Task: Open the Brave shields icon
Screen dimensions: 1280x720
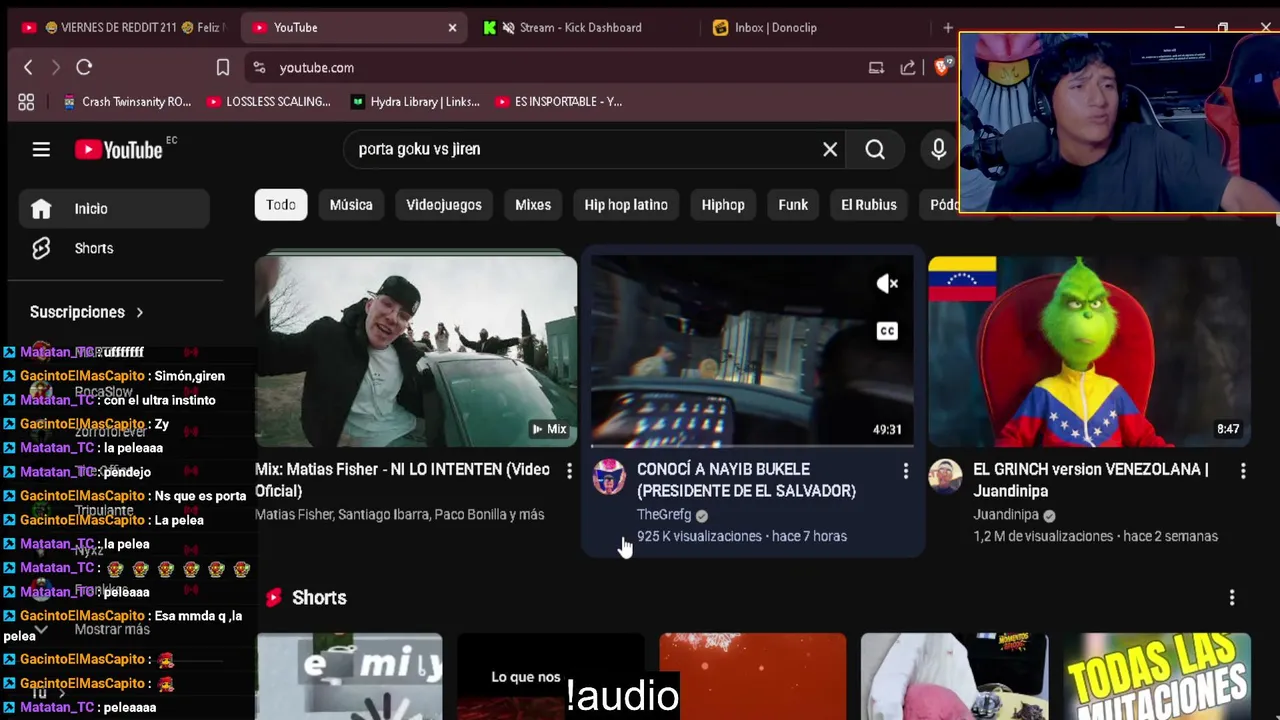Action: click(x=940, y=67)
